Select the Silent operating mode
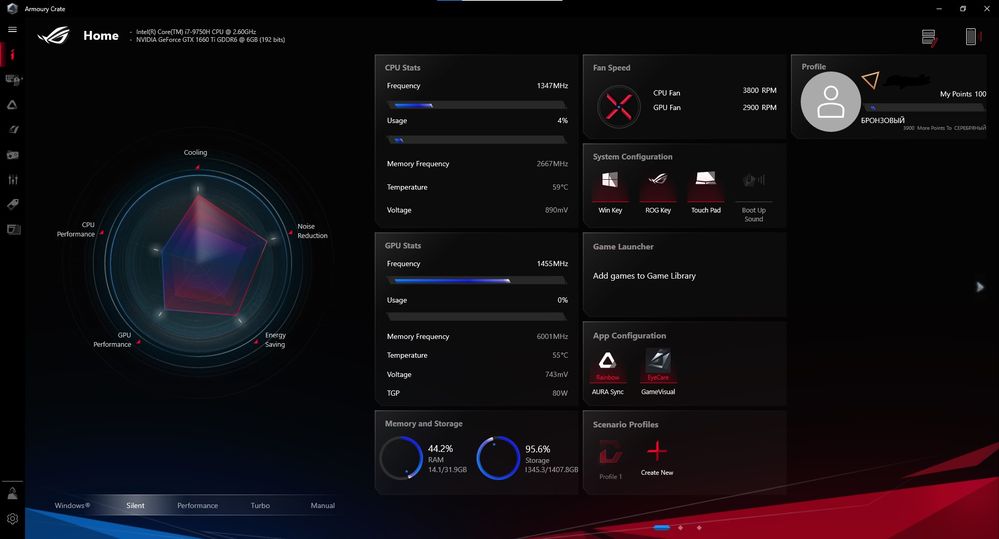The image size is (999, 539). [135, 505]
